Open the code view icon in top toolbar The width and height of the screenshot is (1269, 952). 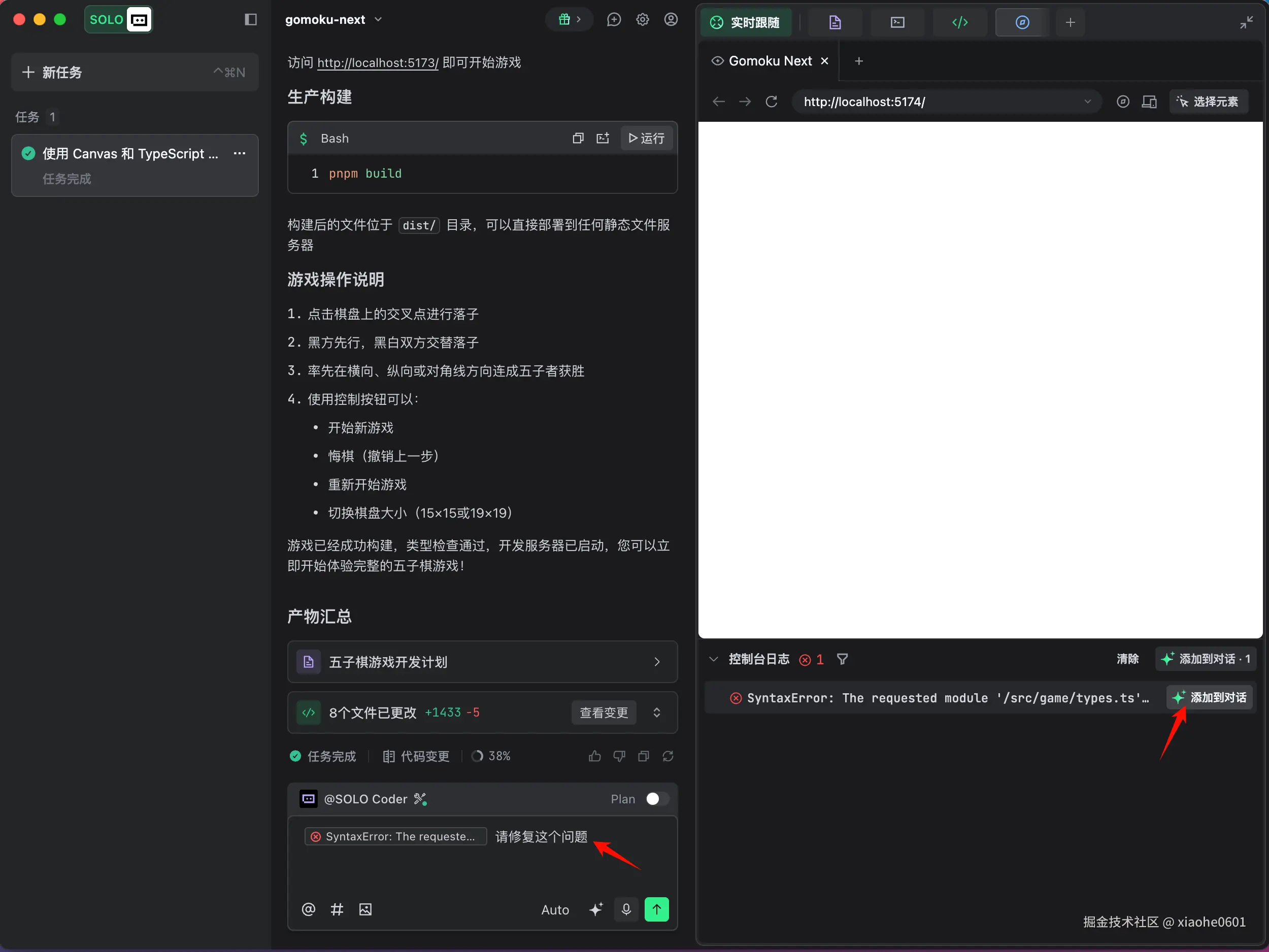(960, 22)
